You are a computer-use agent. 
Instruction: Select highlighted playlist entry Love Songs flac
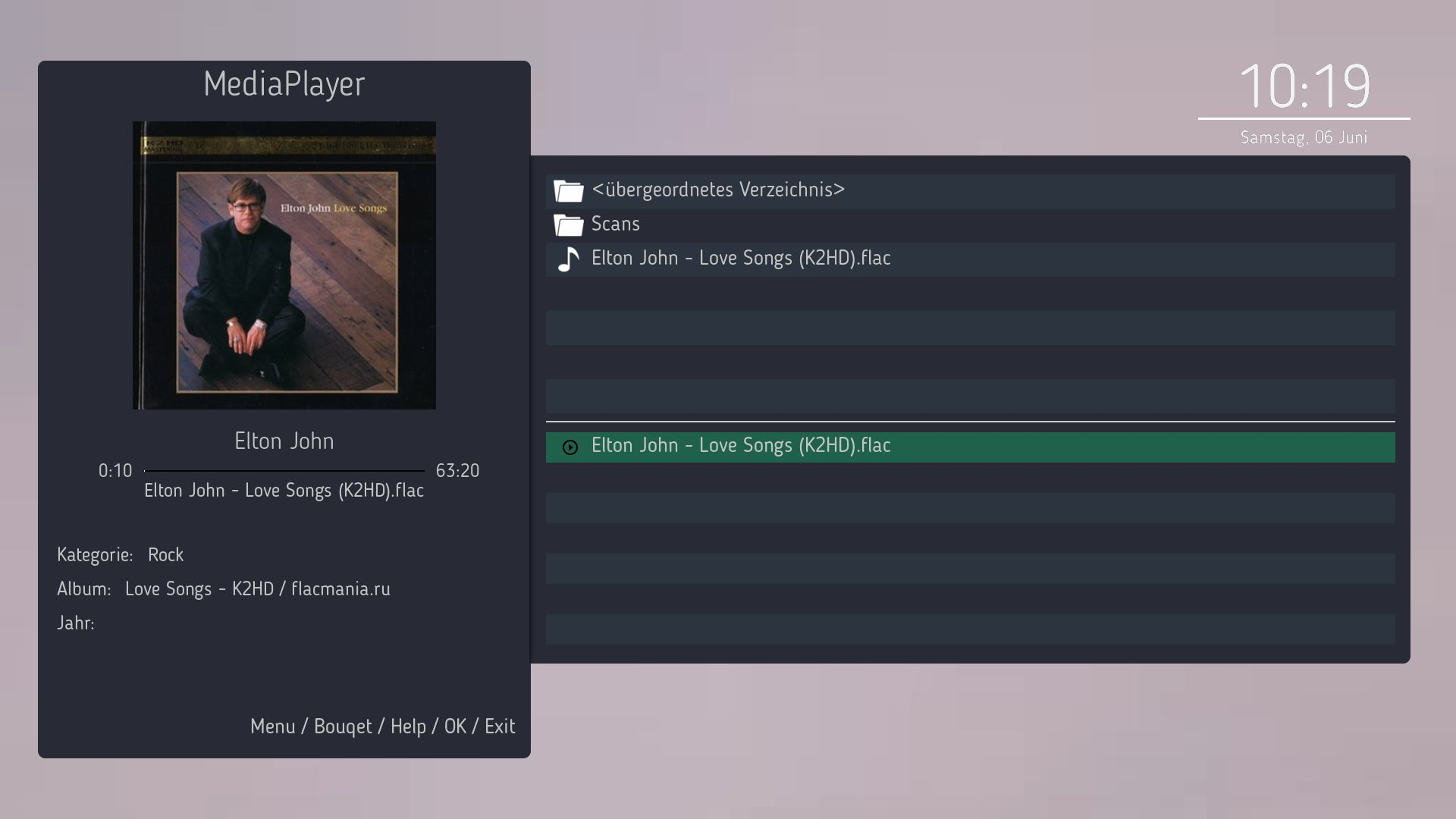[x=740, y=446]
